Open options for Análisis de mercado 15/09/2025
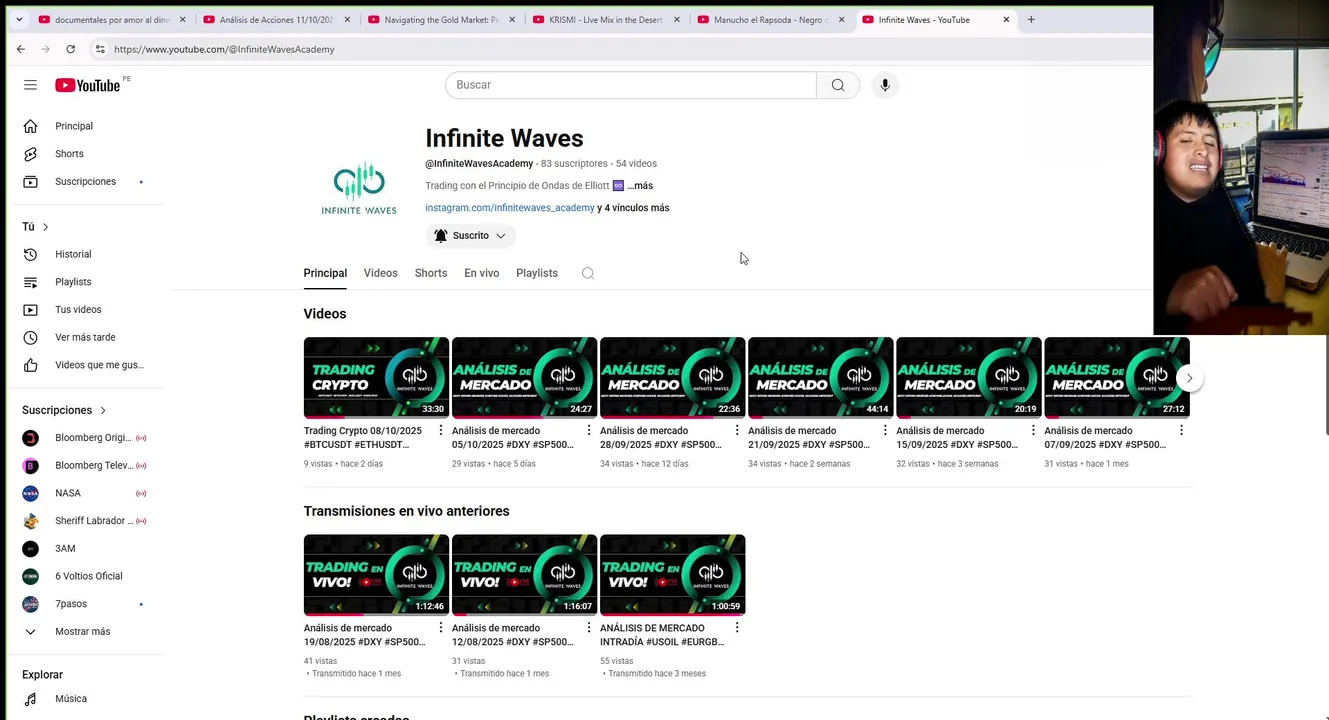This screenshot has height=720, width=1329. [x=1033, y=431]
